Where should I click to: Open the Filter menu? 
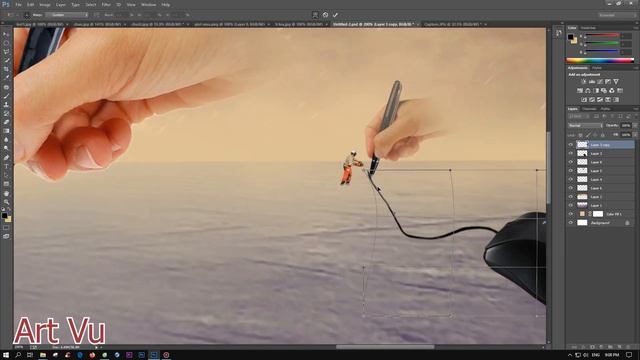pyautogui.click(x=106, y=4)
